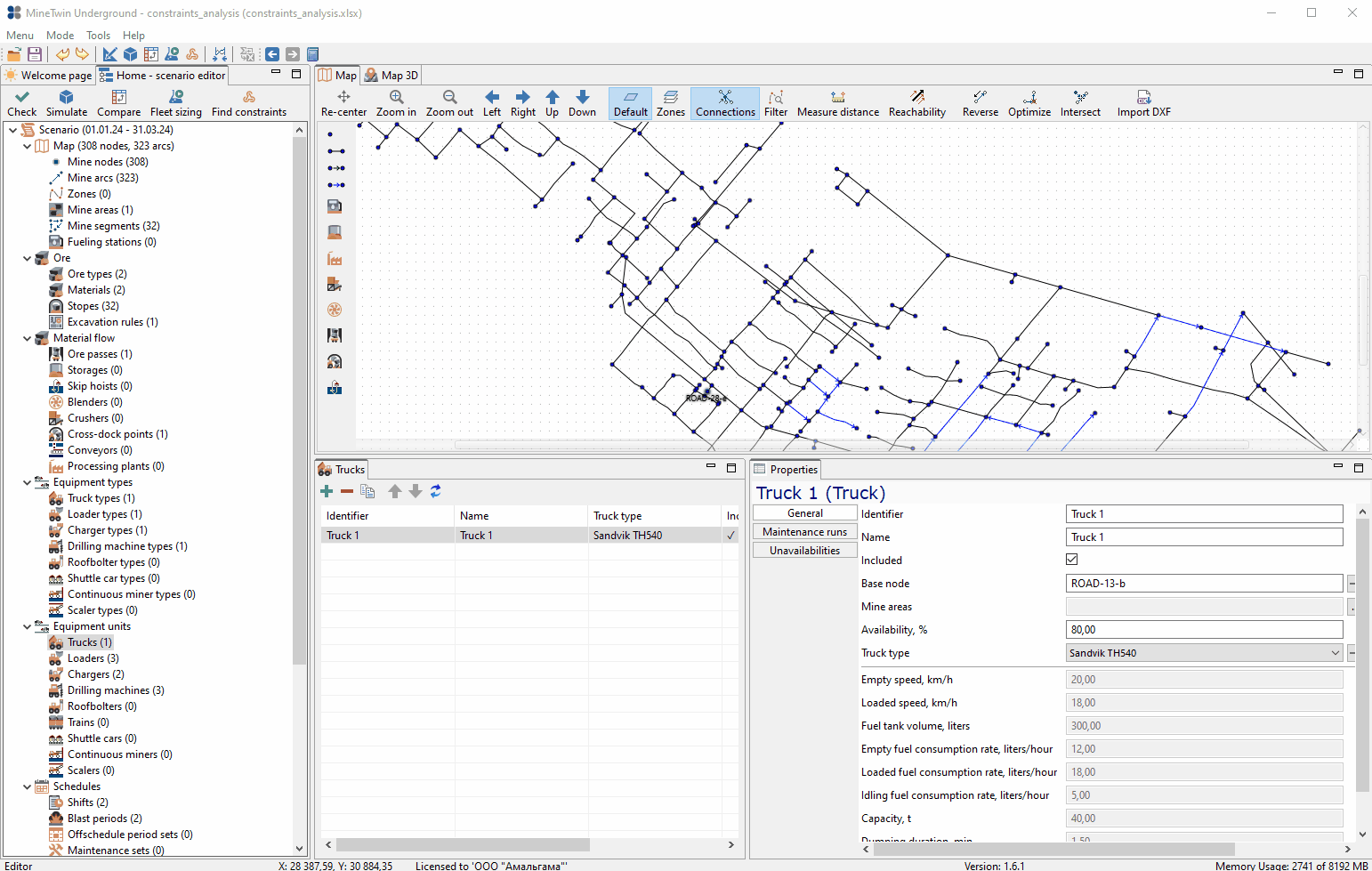Add a new truck with the plus icon
This screenshot has width=1372, height=871.
327,491
